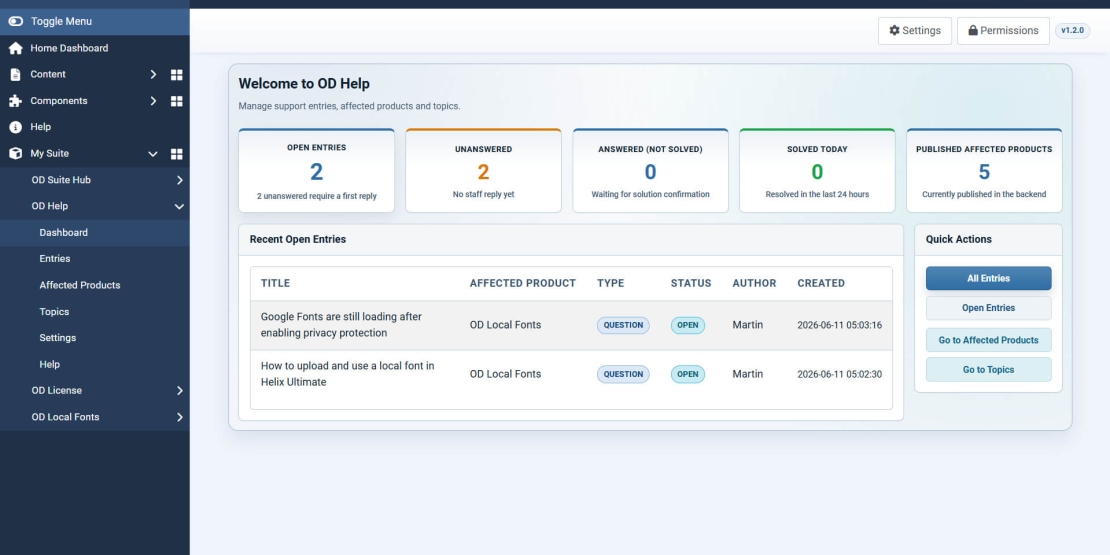Click date 2026-06-11 05:03:16
The image size is (1110, 555).
pos(840,326)
